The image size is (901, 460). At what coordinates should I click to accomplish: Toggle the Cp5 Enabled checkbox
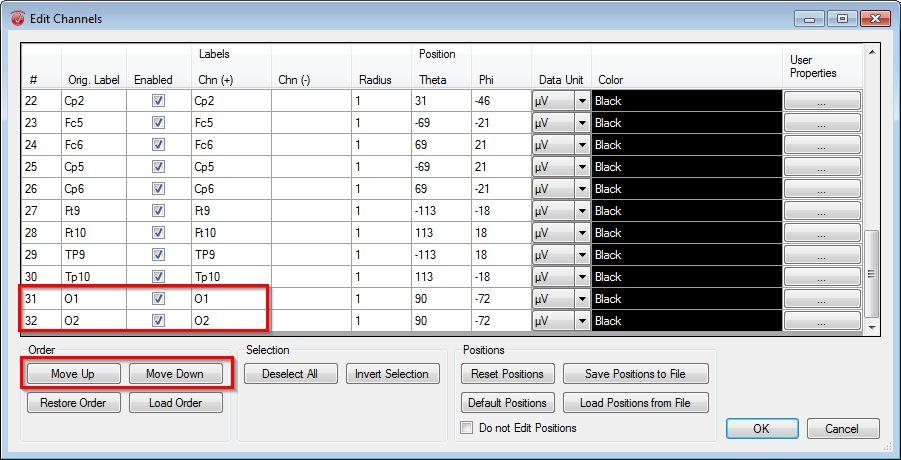click(x=159, y=167)
